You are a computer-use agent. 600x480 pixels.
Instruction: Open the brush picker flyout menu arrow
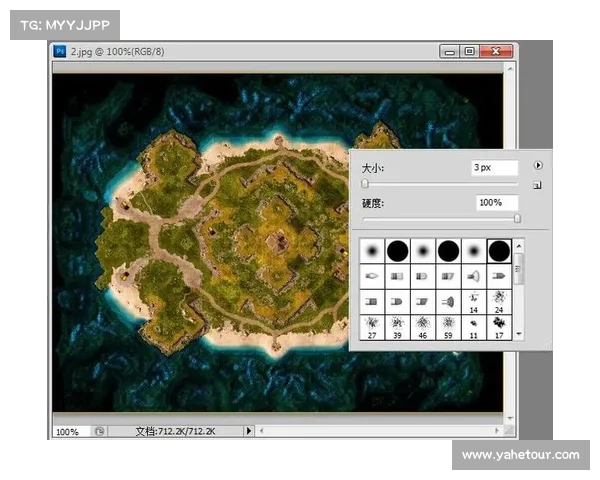538,165
